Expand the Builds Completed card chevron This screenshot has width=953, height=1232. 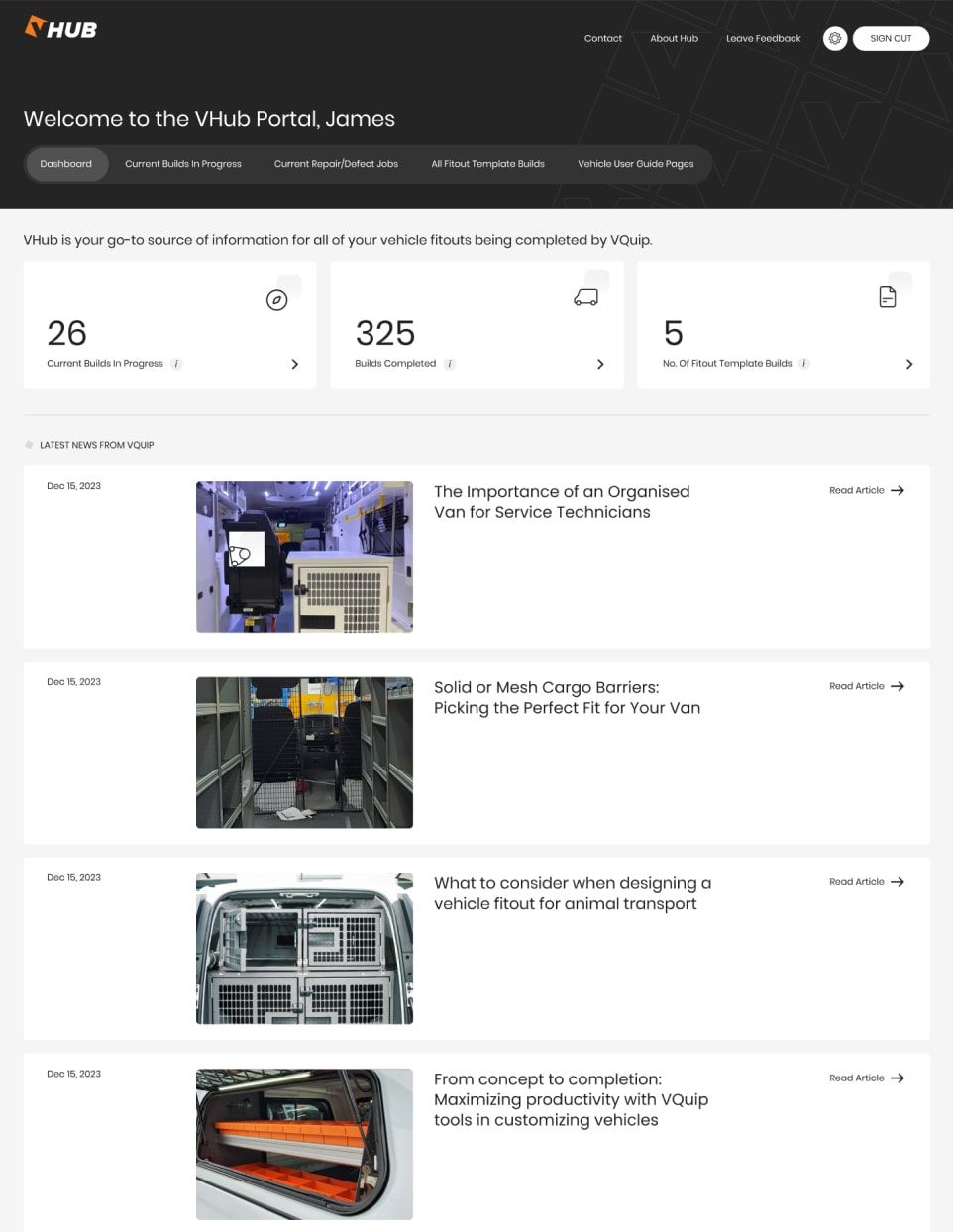600,364
